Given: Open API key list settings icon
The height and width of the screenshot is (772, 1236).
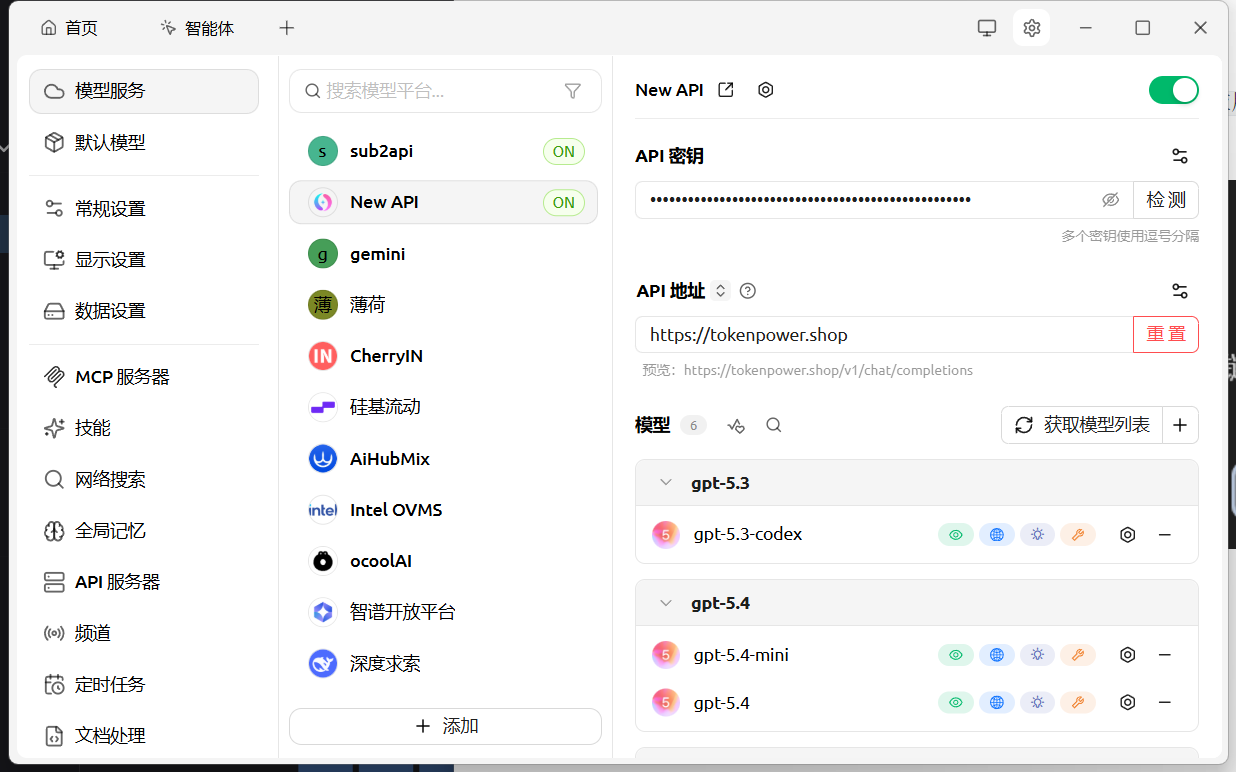Looking at the screenshot, I should click(x=1180, y=156).
